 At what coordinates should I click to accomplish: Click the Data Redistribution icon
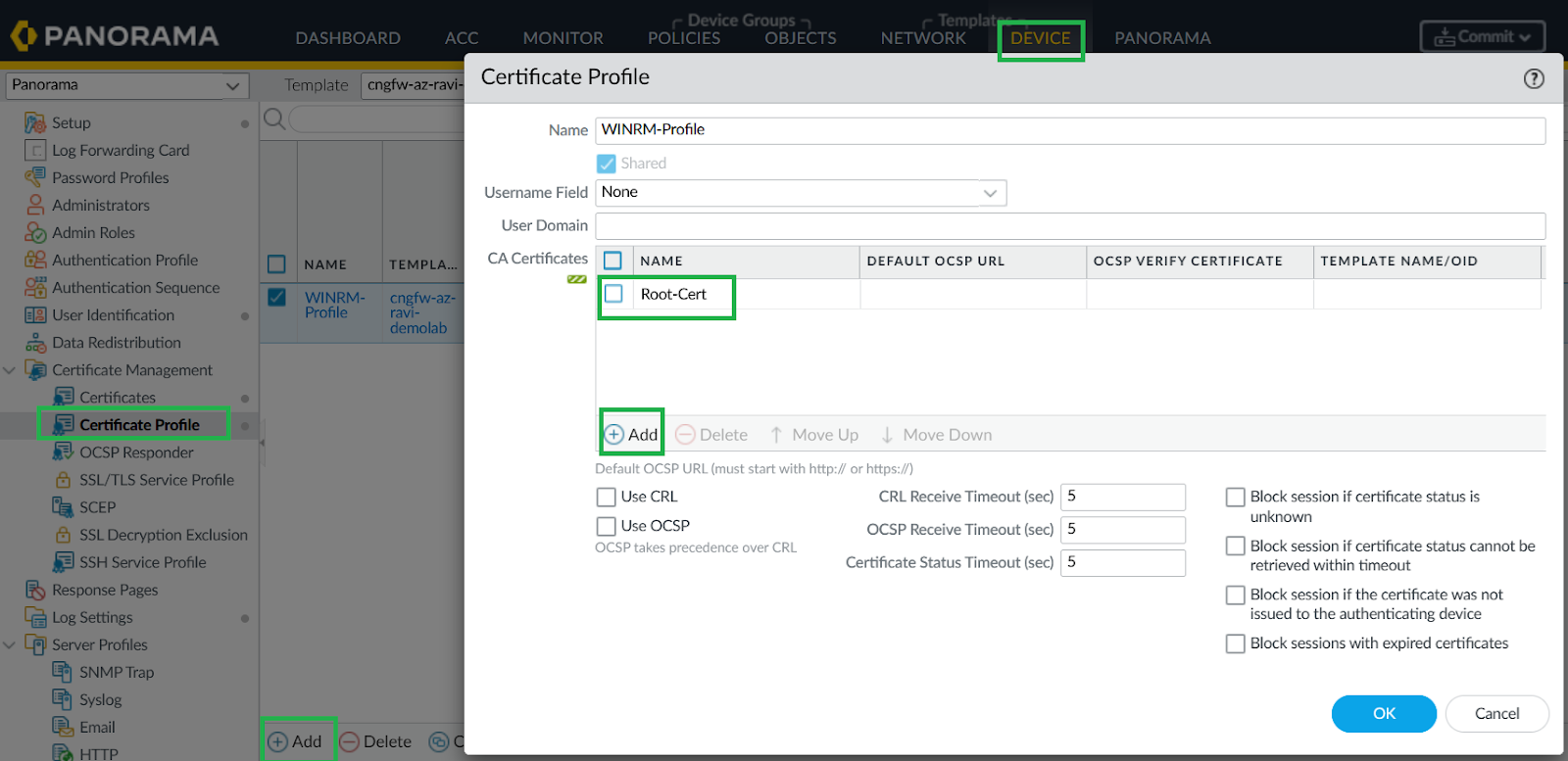(x=35, y=343)
